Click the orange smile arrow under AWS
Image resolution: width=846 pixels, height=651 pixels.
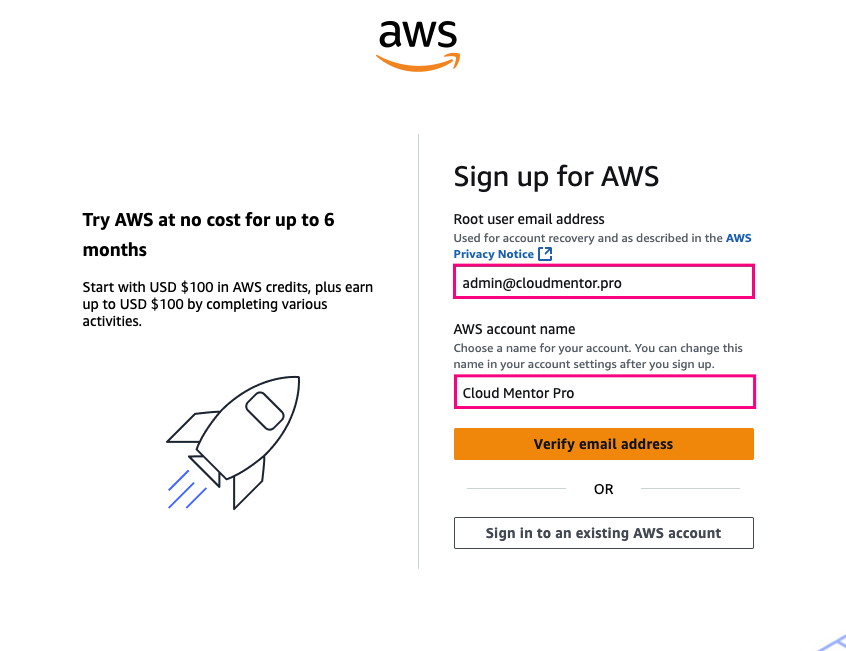pos(417,63)
